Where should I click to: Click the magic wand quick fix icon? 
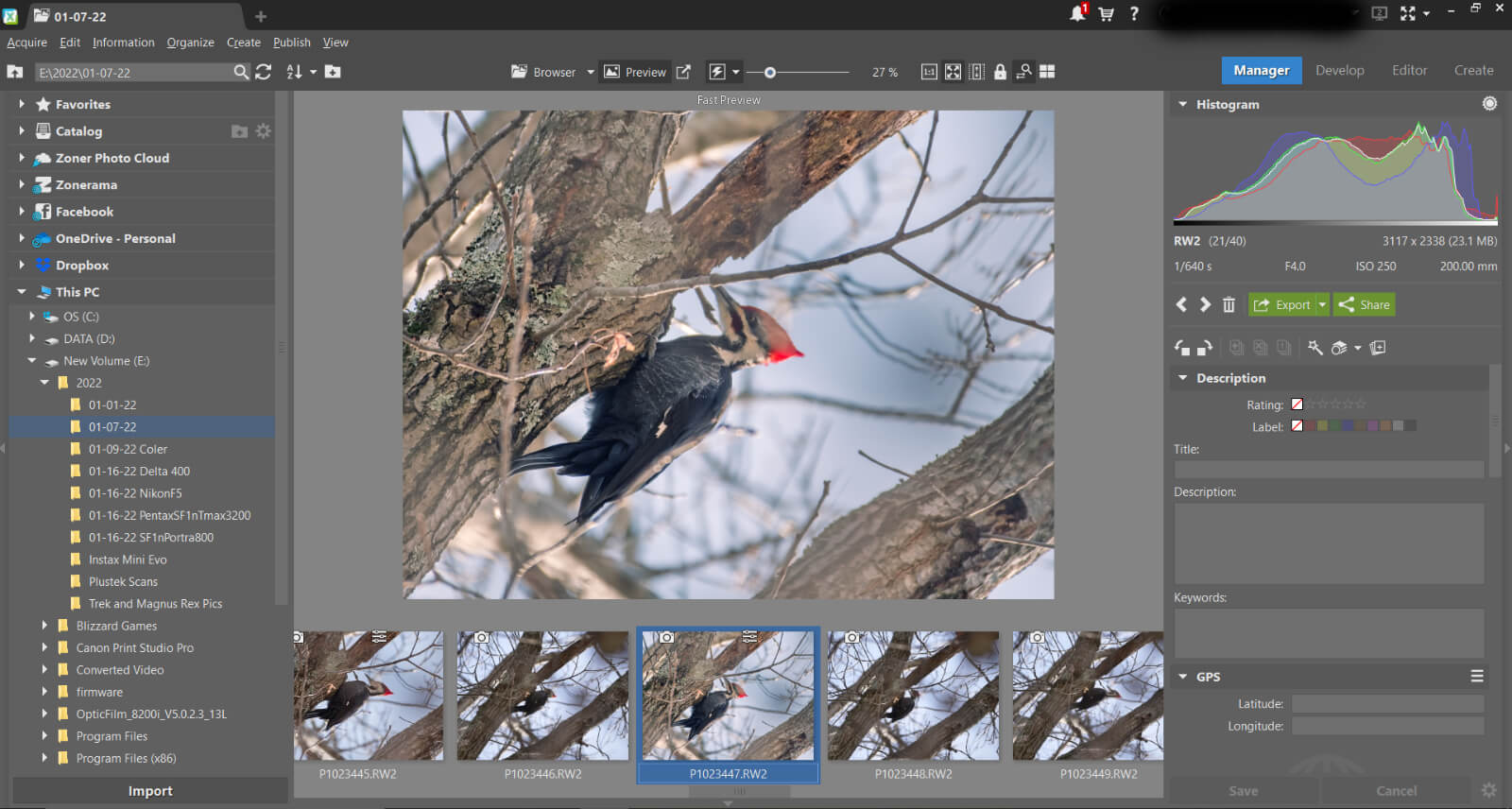[x=1314, y=348]
